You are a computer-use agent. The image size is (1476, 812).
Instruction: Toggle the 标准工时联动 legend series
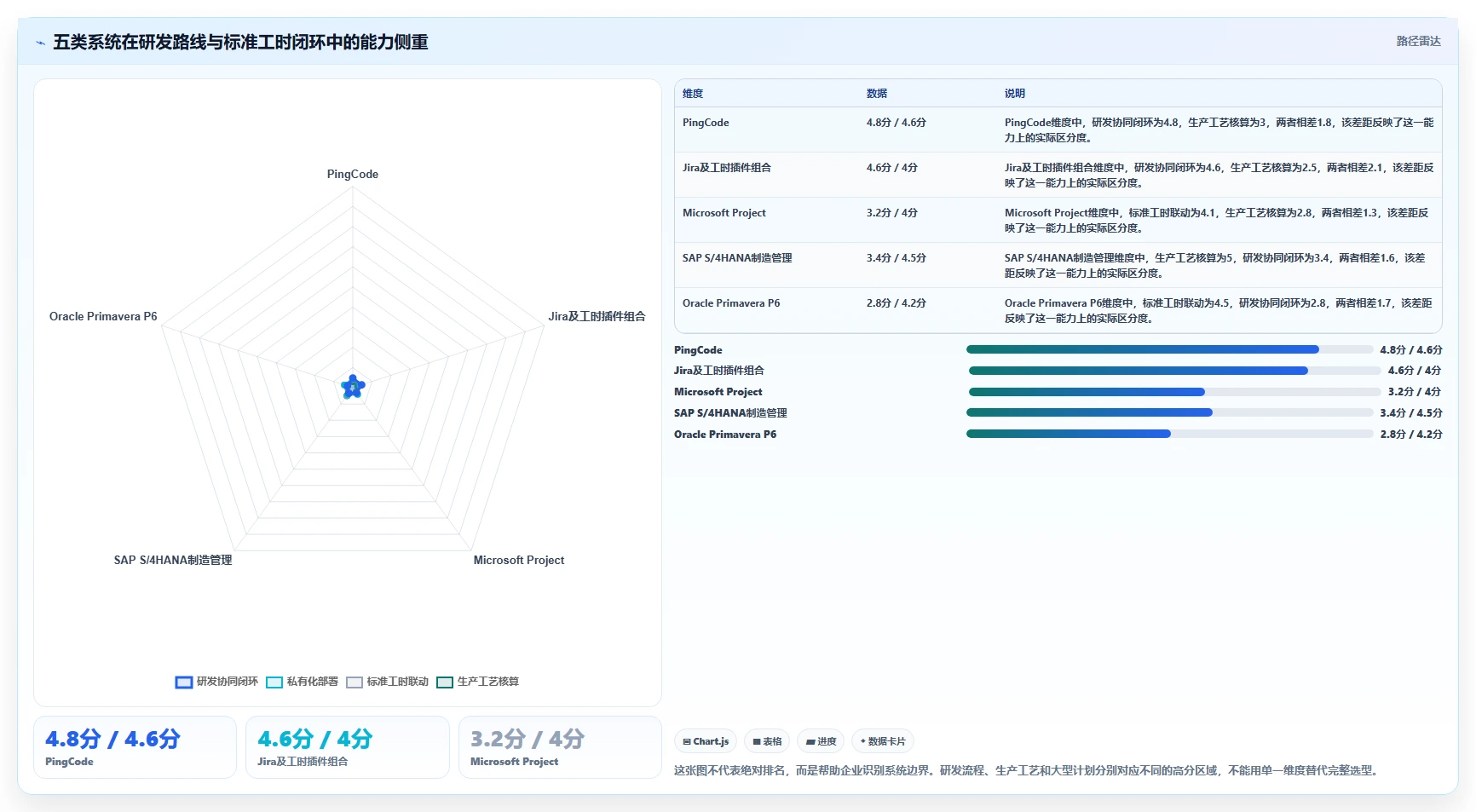click(x=387, y=682)
